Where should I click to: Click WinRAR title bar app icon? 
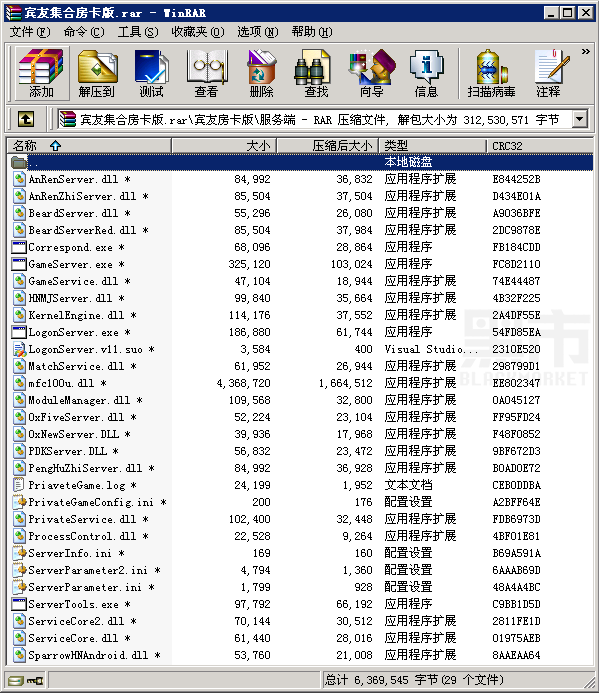tap(13, 13)
